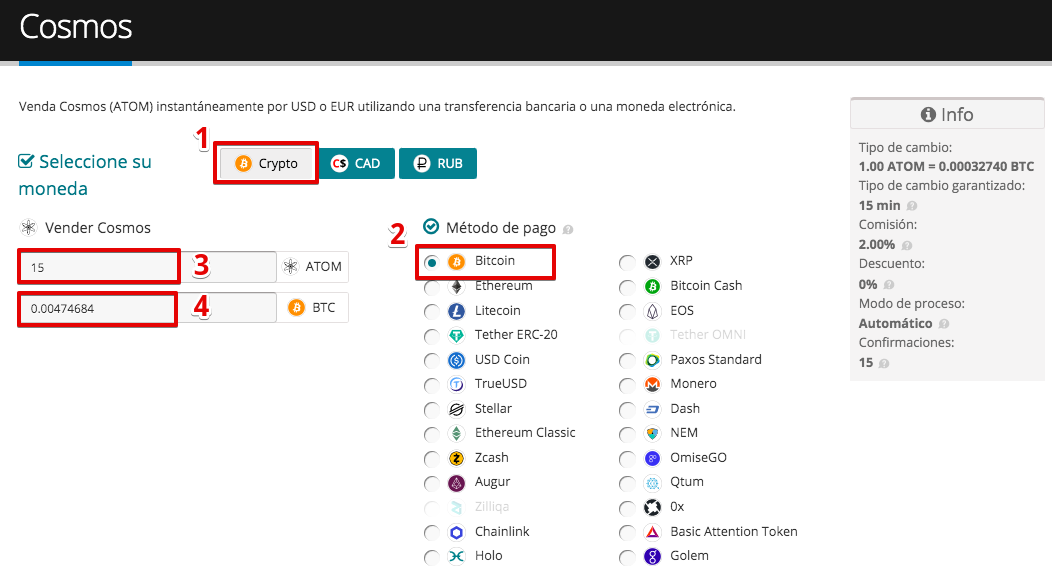Click the Ethereum Classic label
Viewport: 1052px width, 568px height.
pos(525,433)
